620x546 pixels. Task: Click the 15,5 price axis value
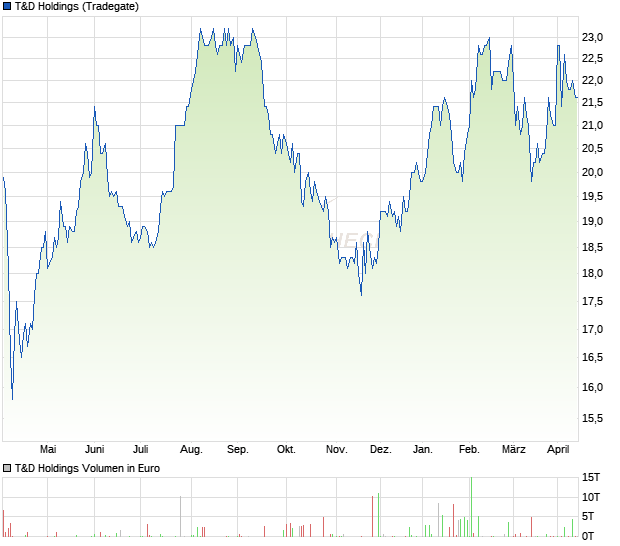click(592, 418)
